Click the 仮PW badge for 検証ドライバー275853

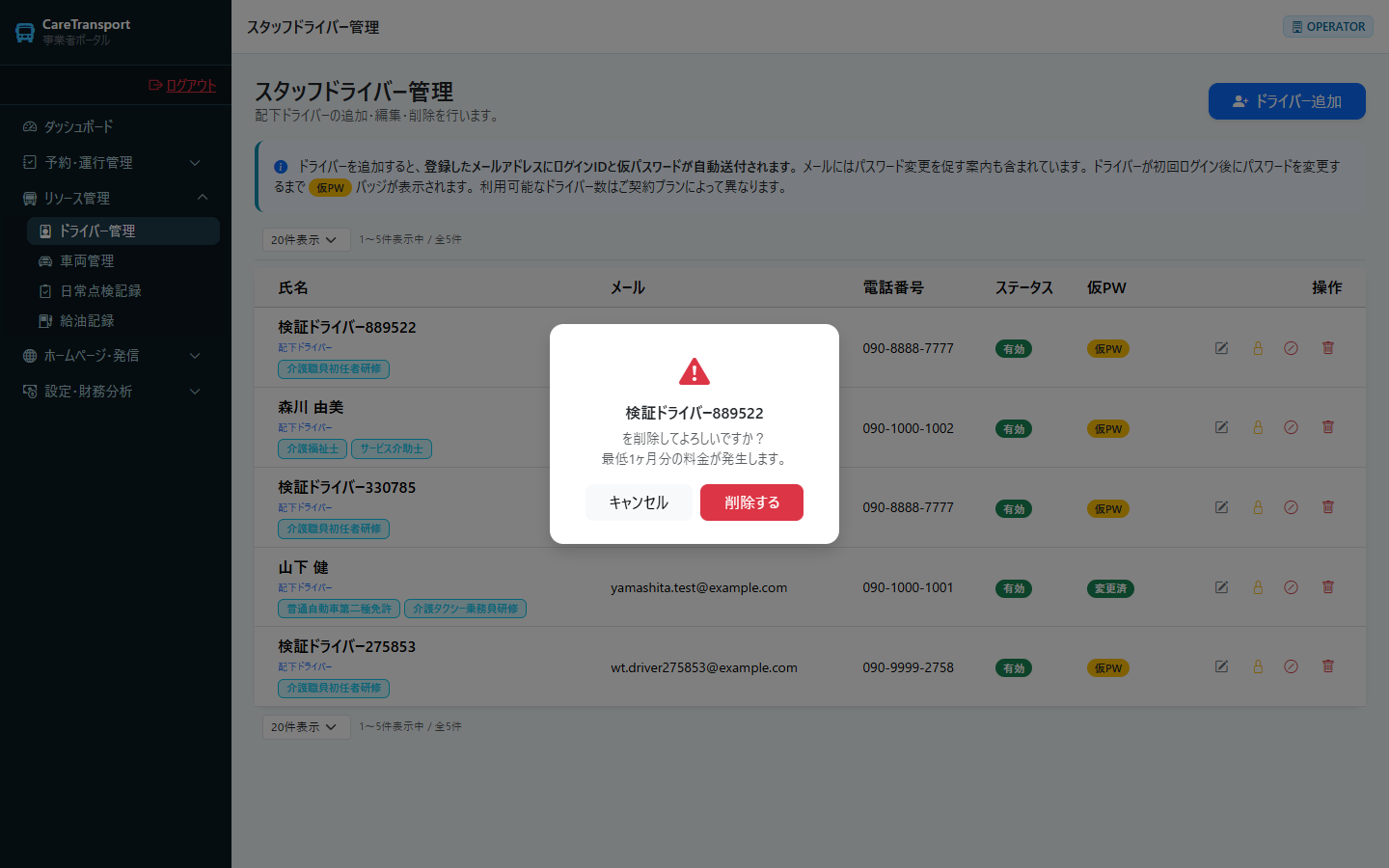tap(1108, 668)
